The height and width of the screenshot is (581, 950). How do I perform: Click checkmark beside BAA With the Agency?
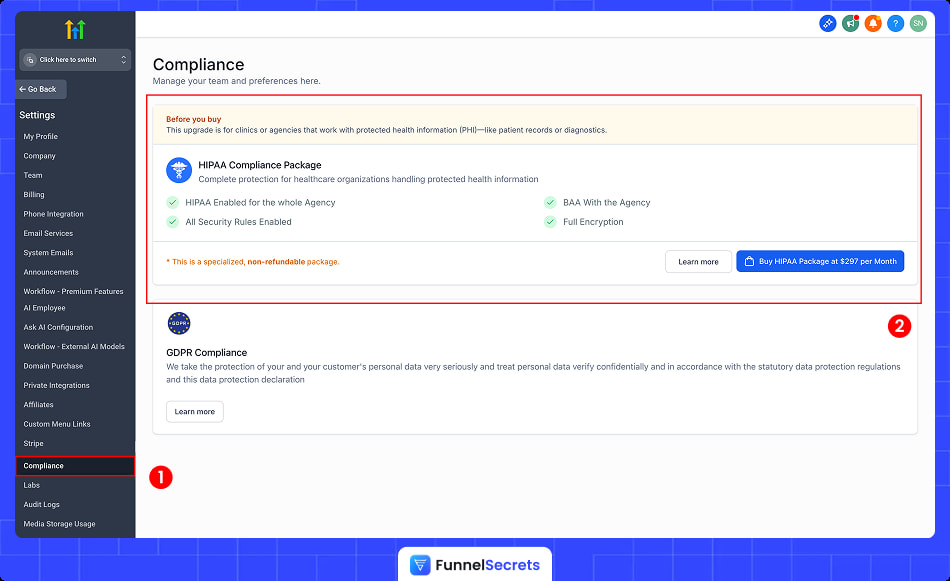click(550, 201)
